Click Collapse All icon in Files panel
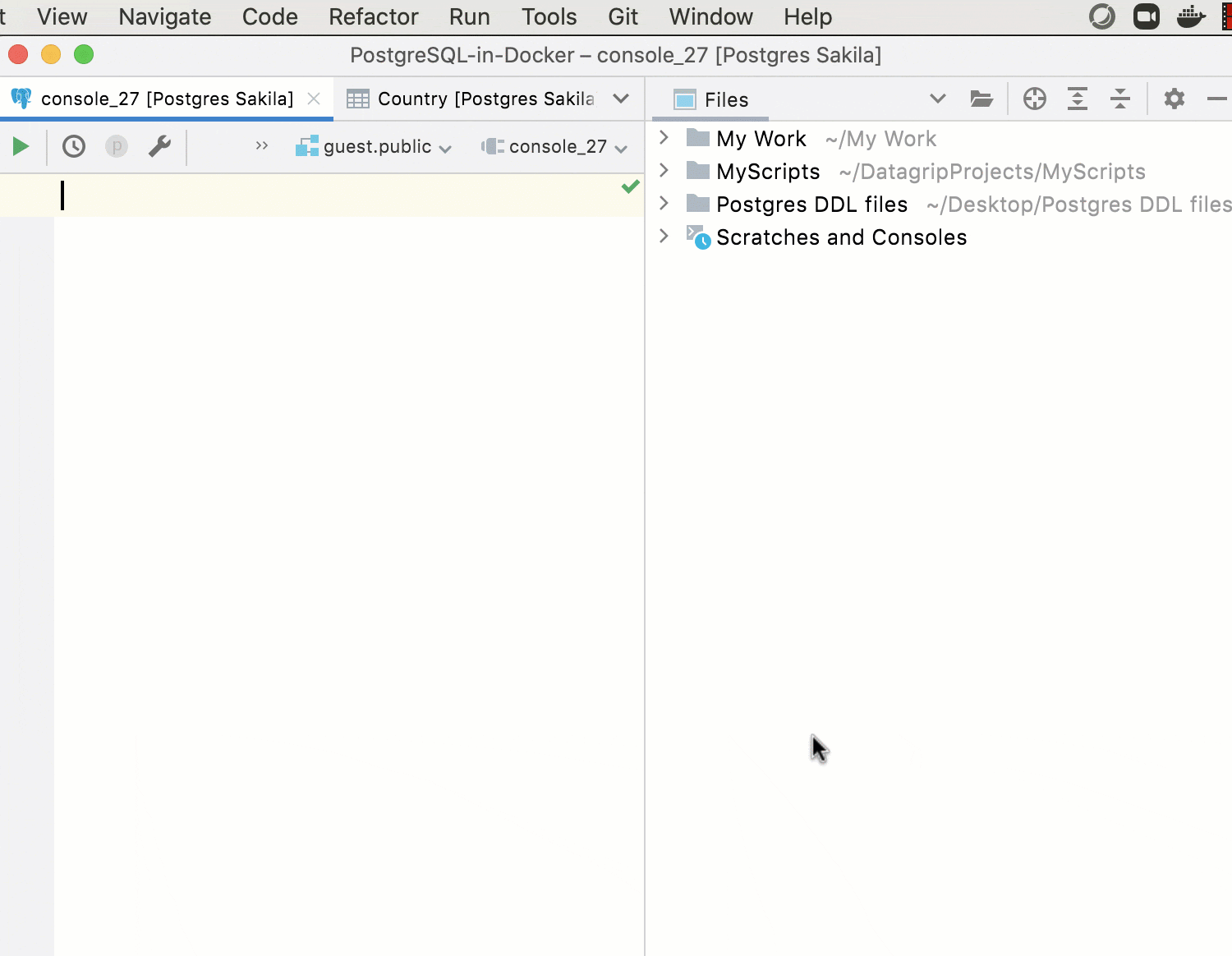The image size is (1232, 956). click(x=1120, y=99)
